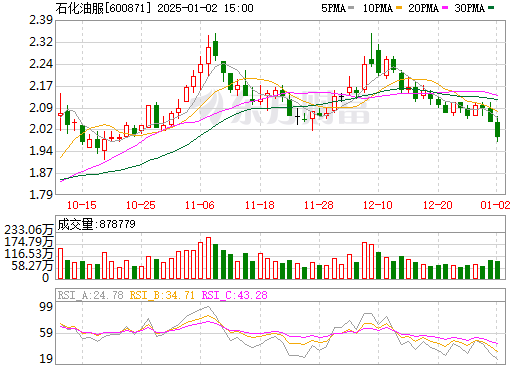Click the orange 10PMA legend color dash

point(398,7)
